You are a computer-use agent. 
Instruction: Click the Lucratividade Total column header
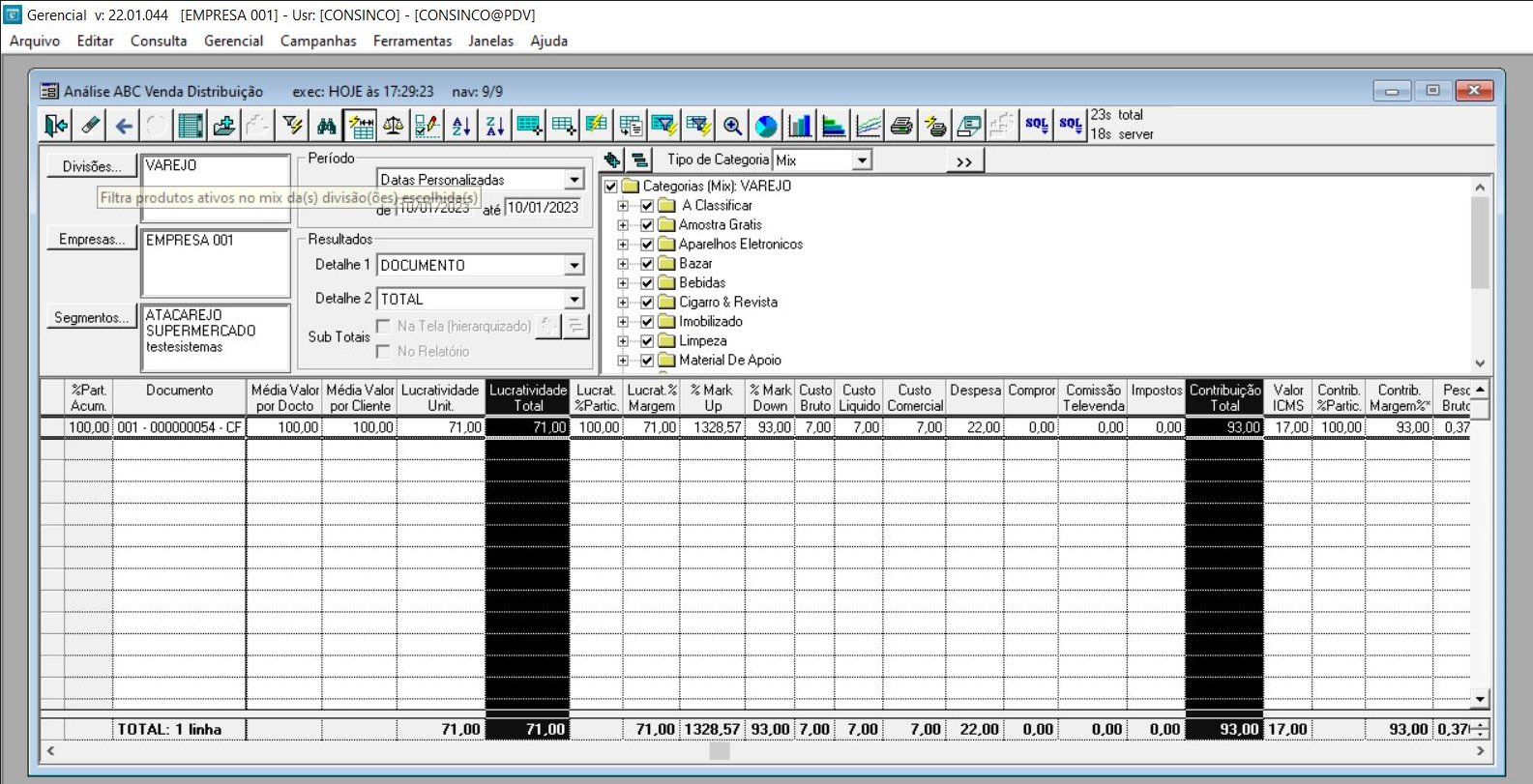[x=528, y=397]
